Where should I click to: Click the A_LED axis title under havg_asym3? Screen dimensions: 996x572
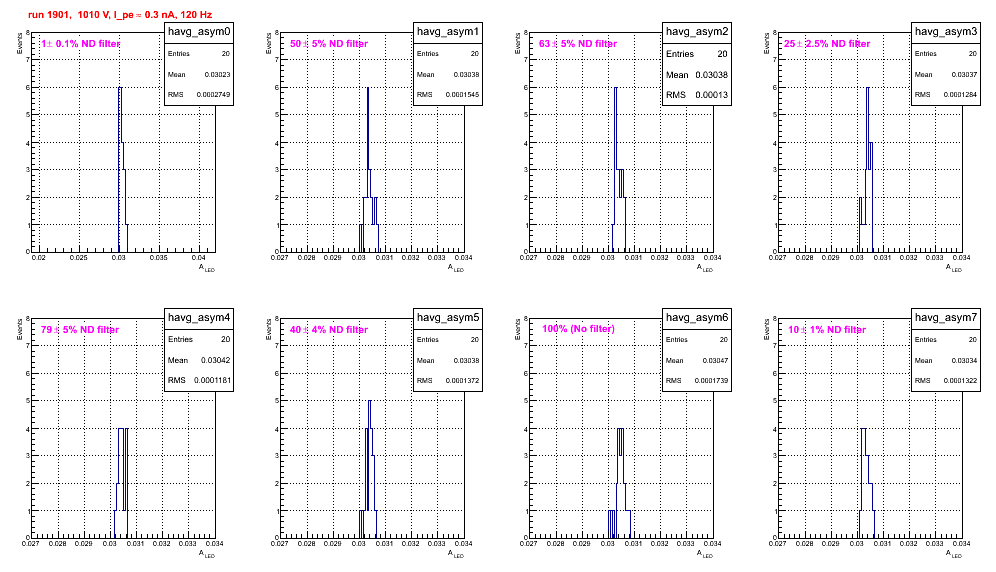pos(954,268)
